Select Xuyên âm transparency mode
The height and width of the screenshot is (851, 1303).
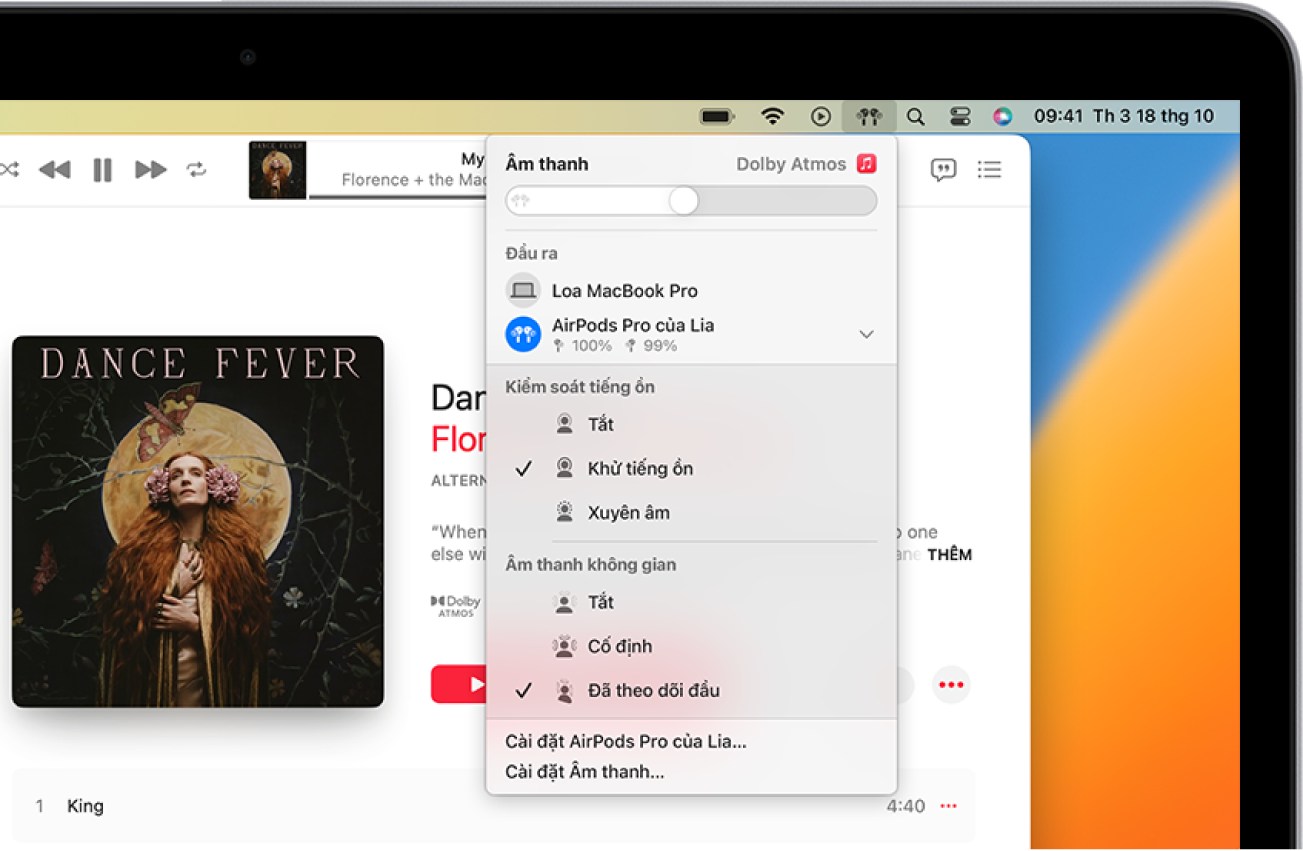[x=691, y=512]
